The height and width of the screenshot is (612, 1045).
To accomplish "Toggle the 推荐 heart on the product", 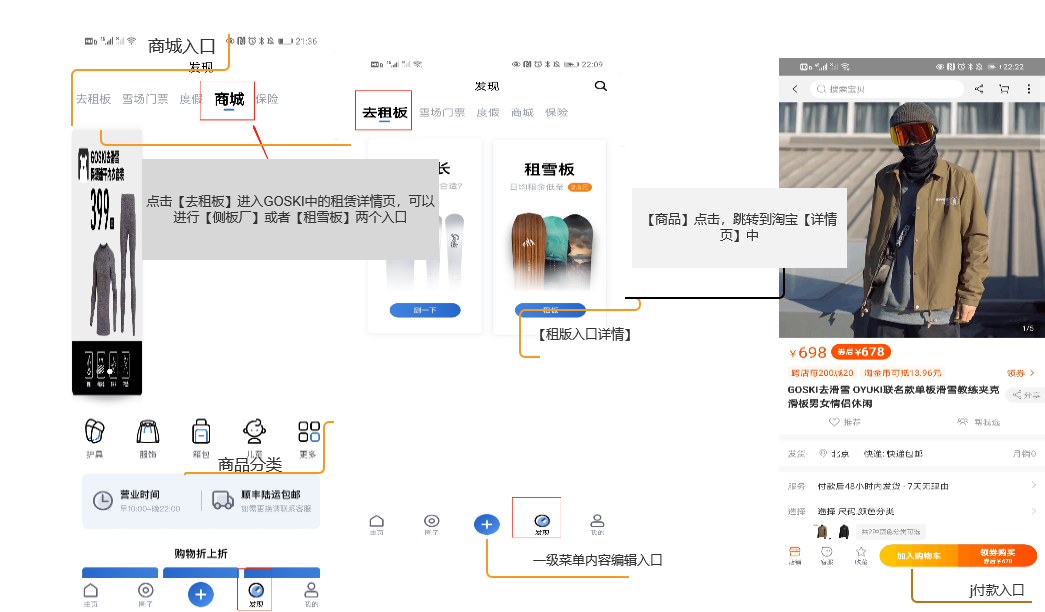I will tap(834, 421).
